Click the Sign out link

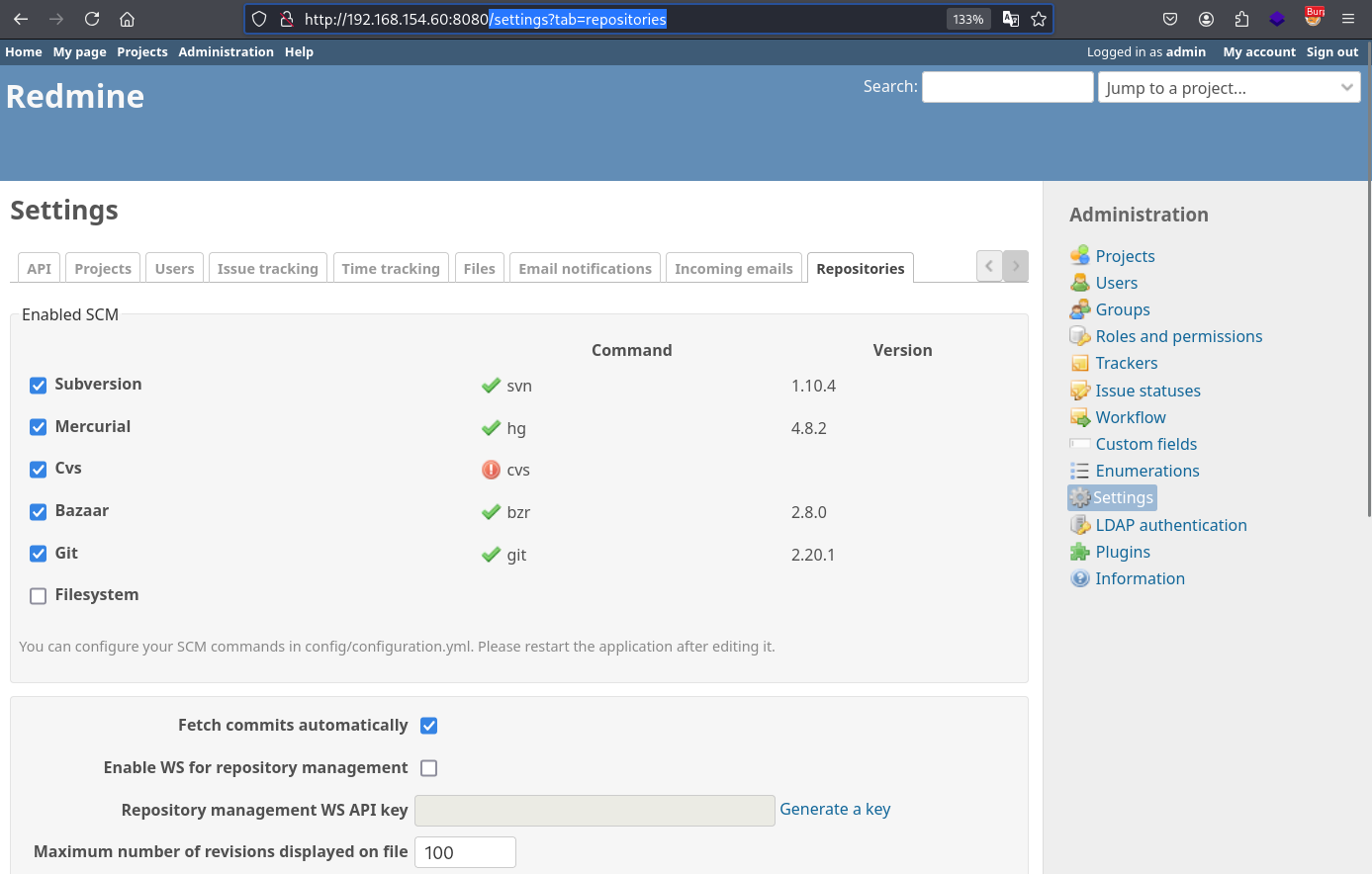tap(1332, 51)
